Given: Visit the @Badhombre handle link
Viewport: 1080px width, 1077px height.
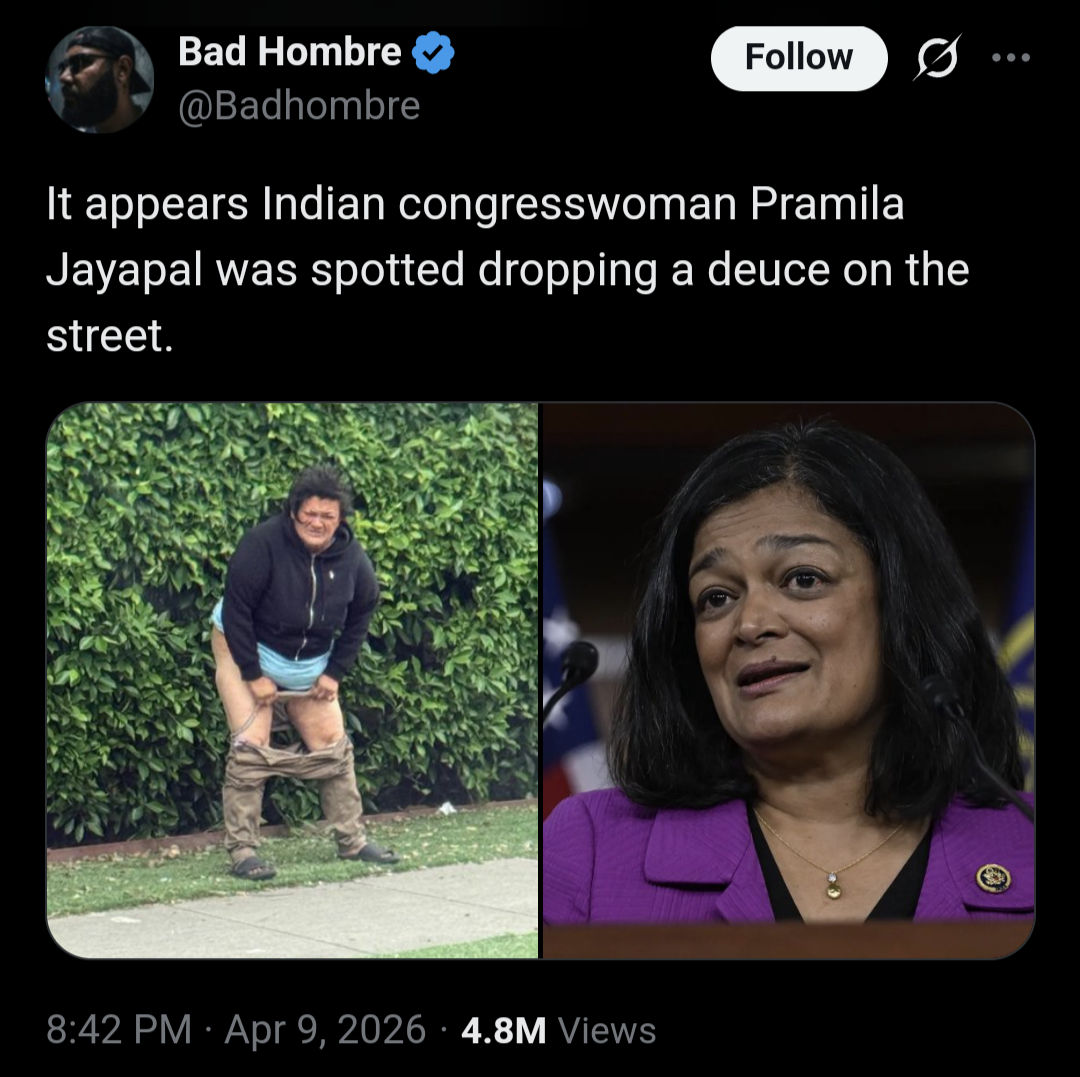Looking at the screenshot, I should (x=299, y=105).
